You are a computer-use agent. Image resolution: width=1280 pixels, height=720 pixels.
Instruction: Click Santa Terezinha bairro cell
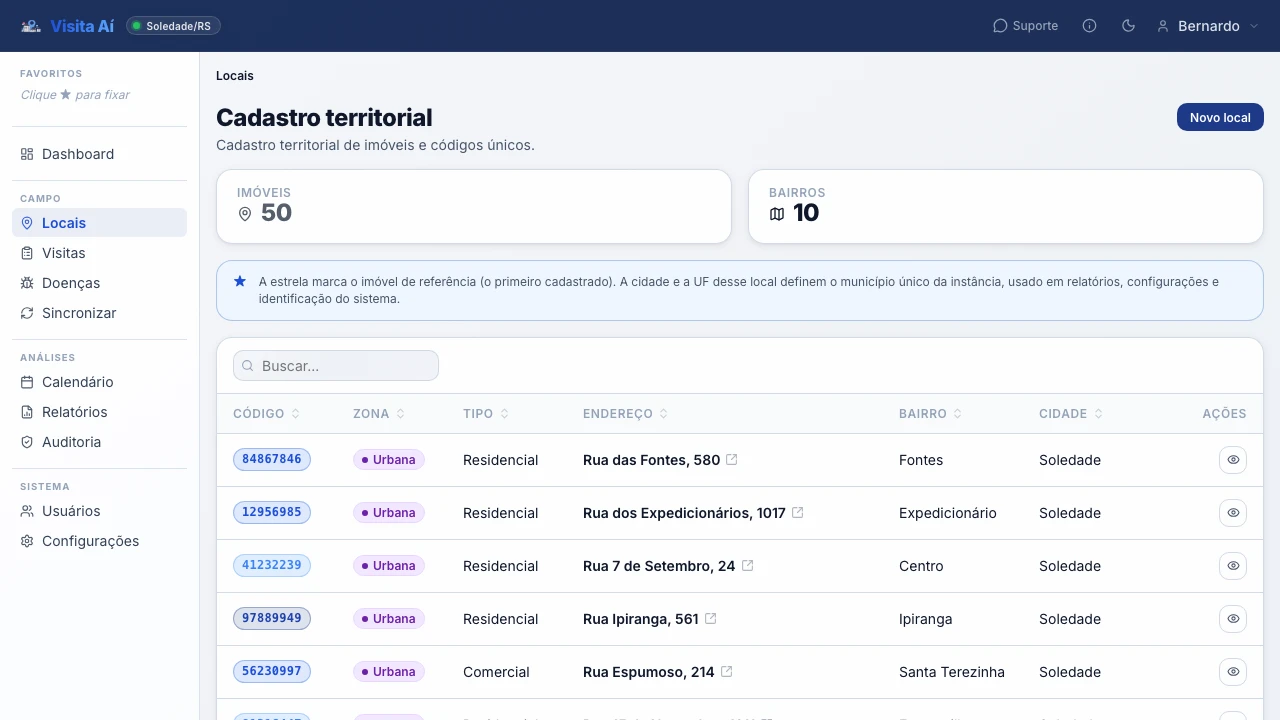click(952, 672)
